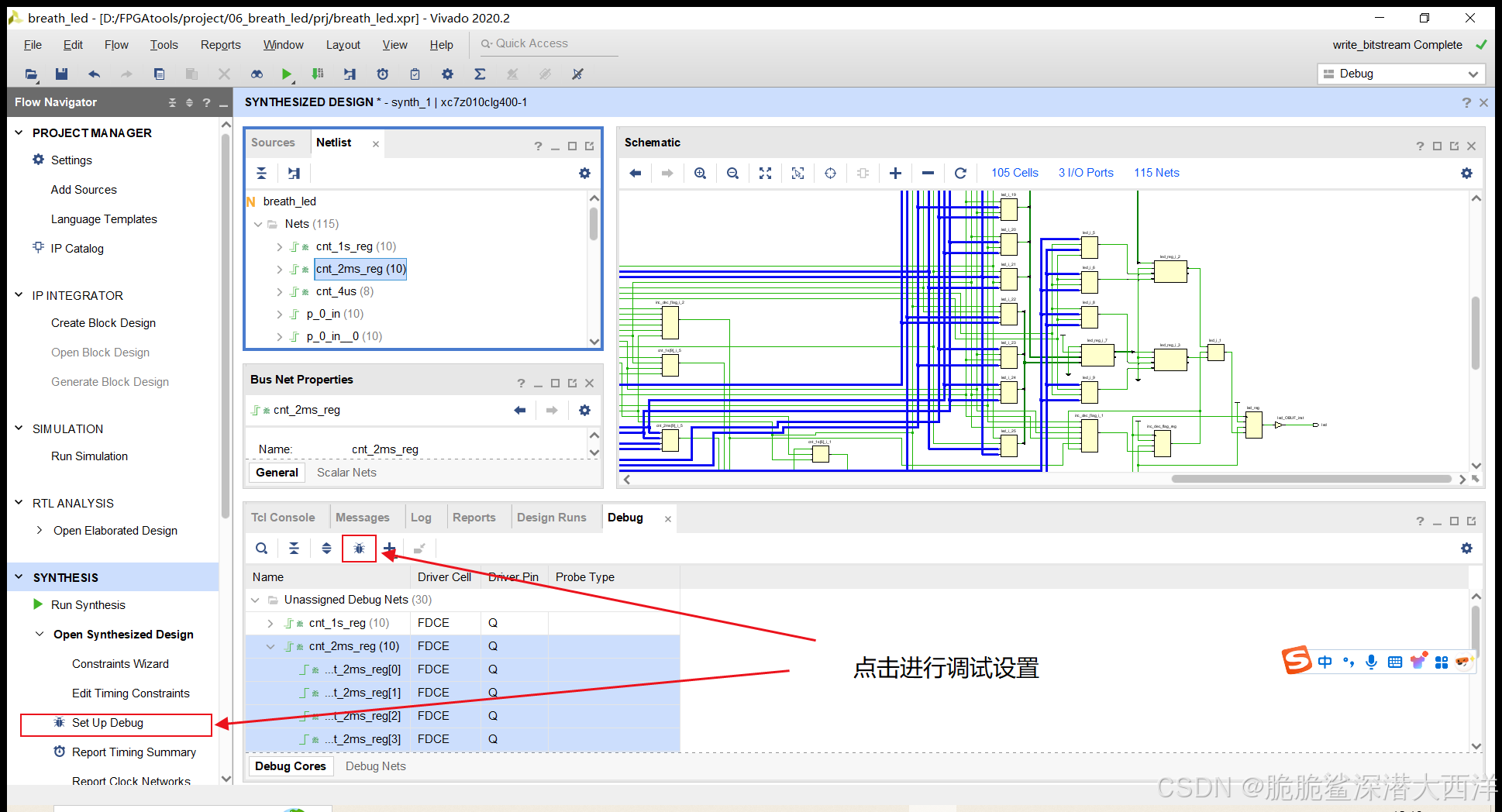Collapse PROJECT MANAGER section

[19, 132]
